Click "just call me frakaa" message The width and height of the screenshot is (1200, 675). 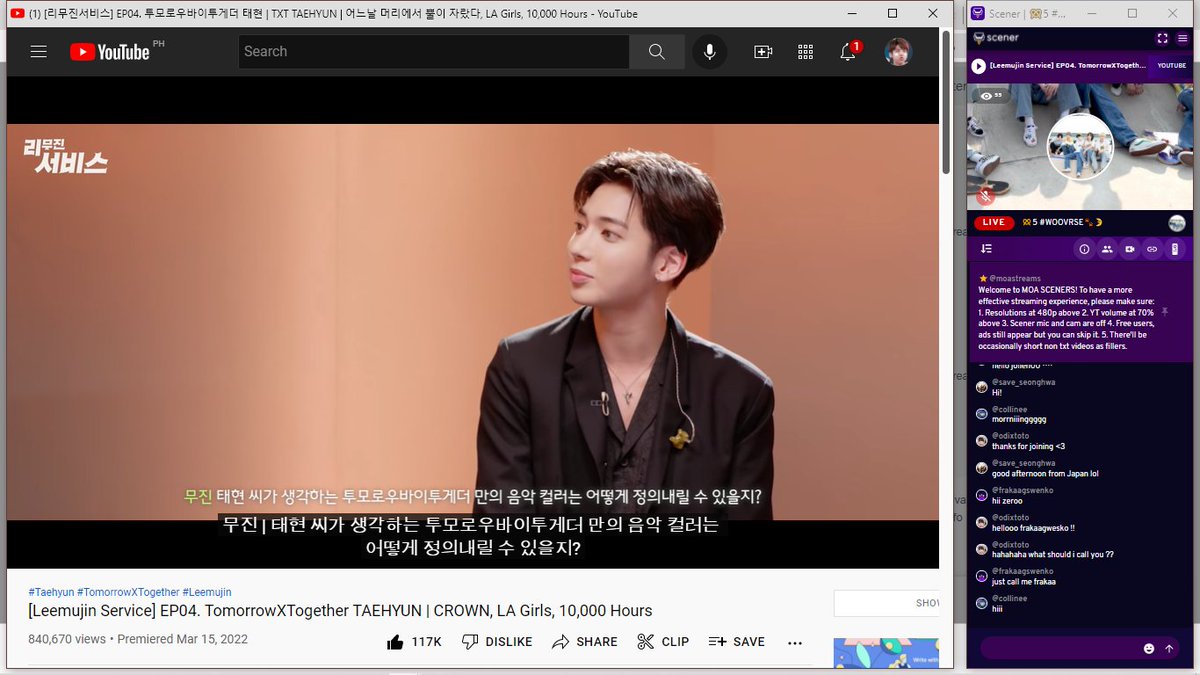(x=1024, y=581)
